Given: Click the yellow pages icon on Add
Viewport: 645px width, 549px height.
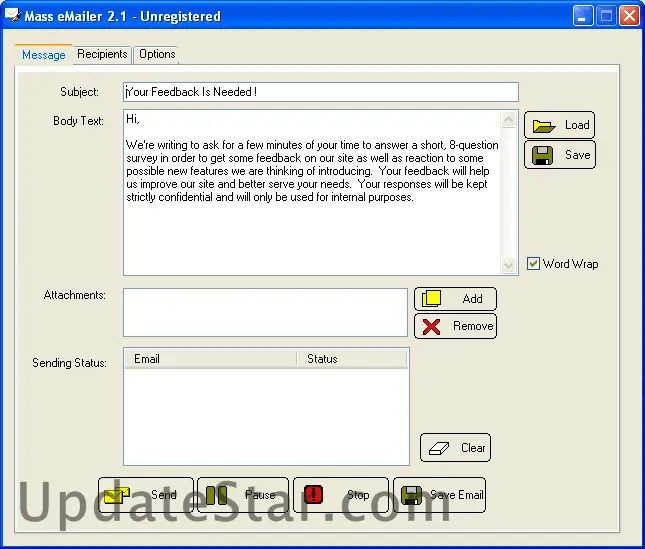Looking at the screenshot, I should click(x=432, y=299).
